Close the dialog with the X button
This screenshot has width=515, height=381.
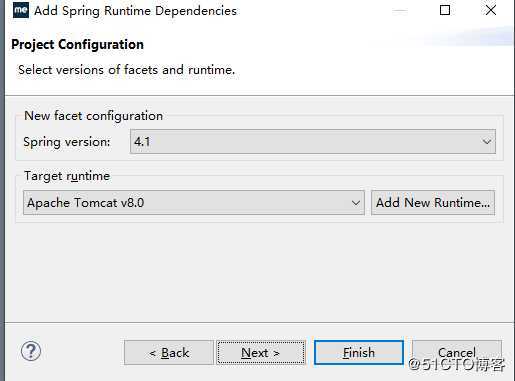tap(491, 10)
